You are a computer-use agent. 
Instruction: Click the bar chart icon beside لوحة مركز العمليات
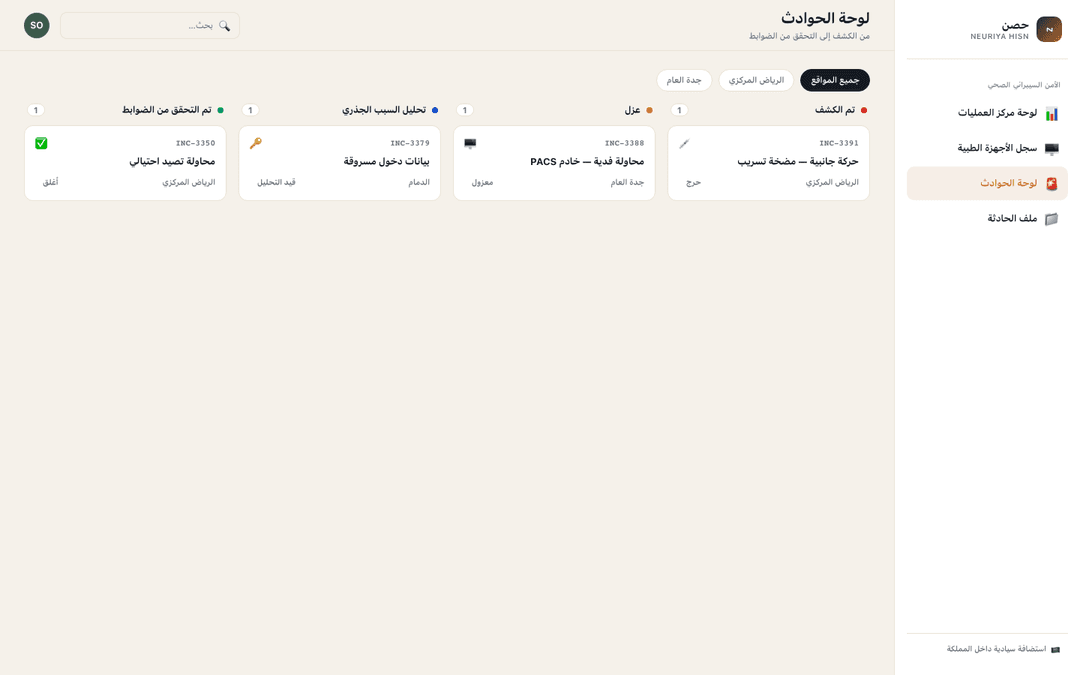click(x=1051, y=114)
